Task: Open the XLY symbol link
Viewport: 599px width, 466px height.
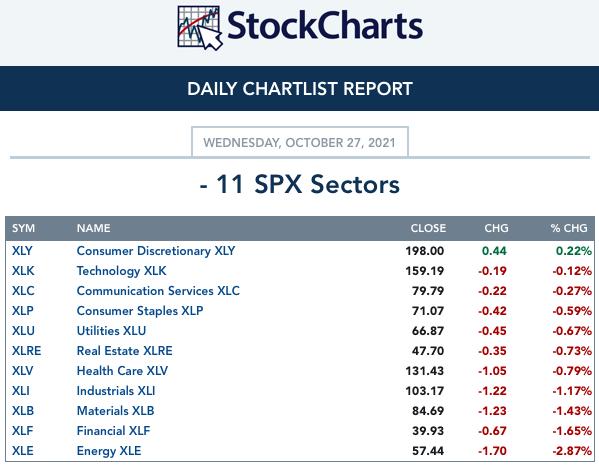Action: (x=22, y=251)
